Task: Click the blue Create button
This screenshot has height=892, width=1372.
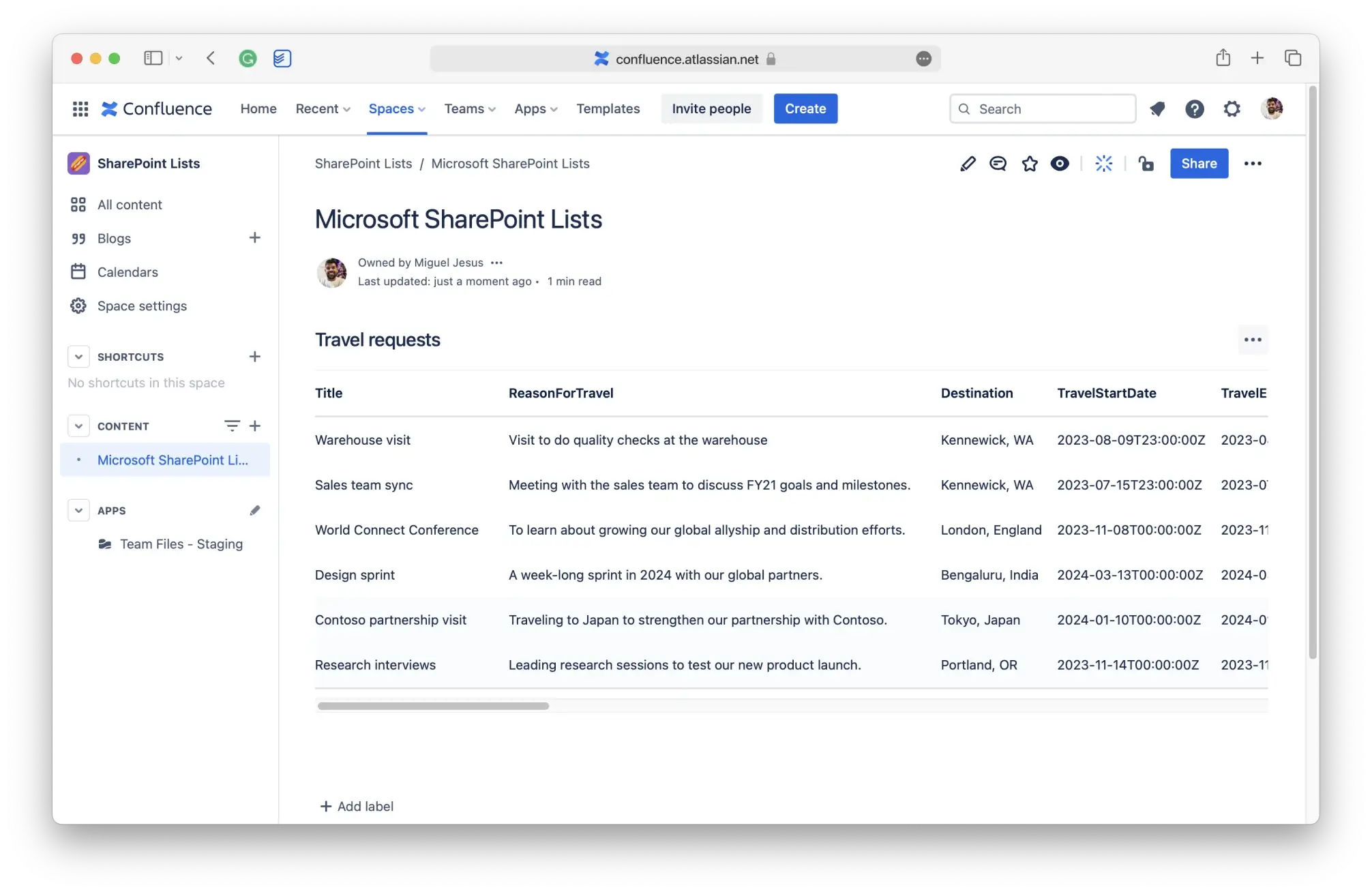Action: 805,109
